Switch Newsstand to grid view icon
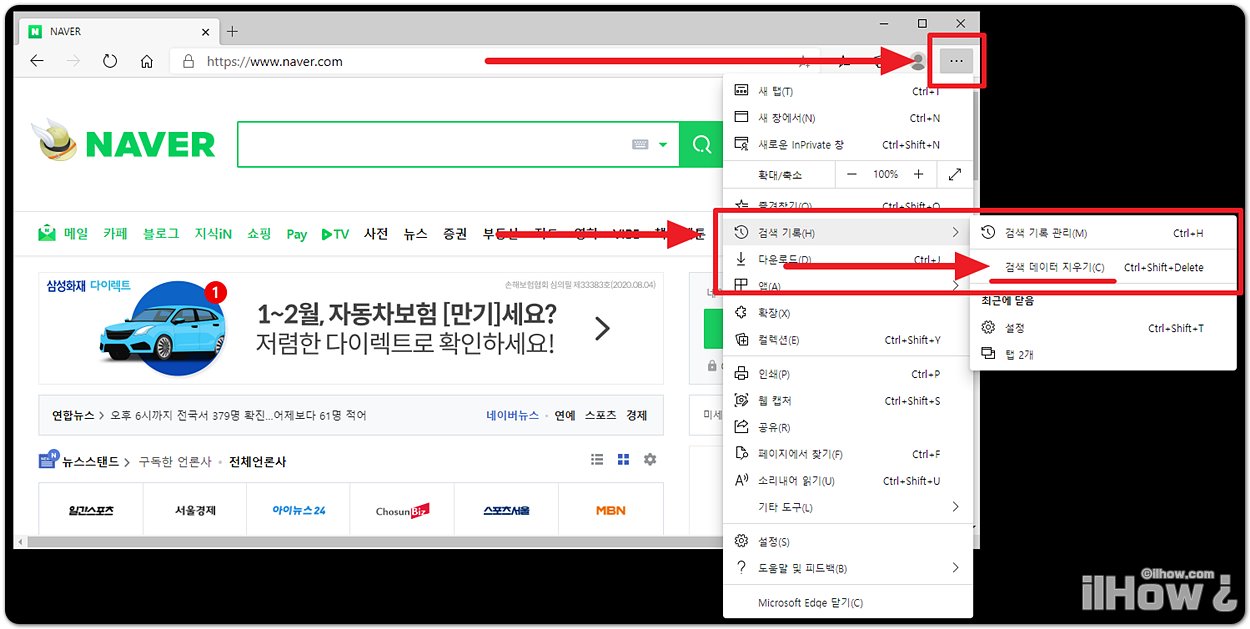Image resolution: width=1250 pixels, height=629 pixels. pyautogui.click(x=623, y=460)
